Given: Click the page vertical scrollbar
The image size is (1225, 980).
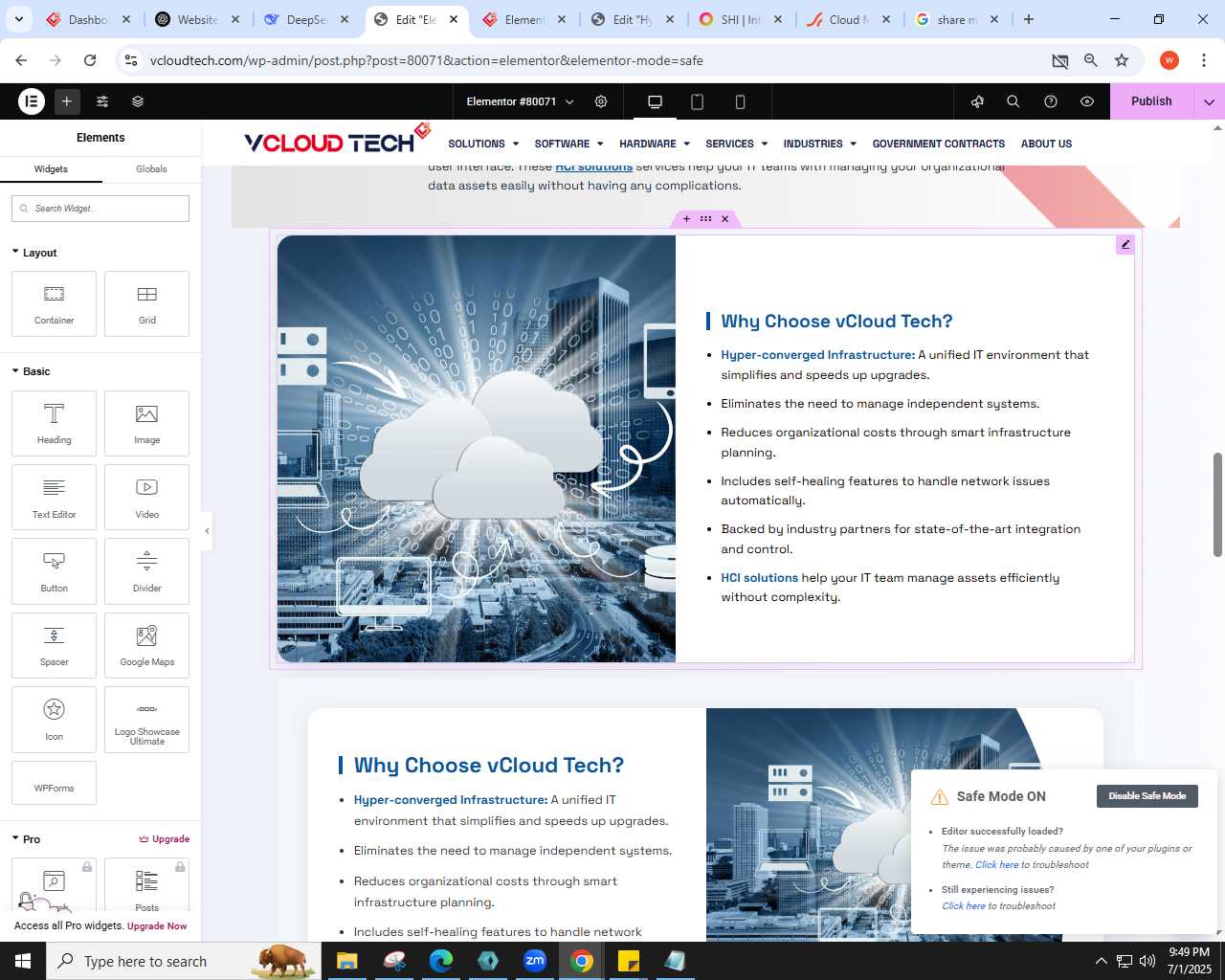Looking at the screenshot, I should point(1217,504).
